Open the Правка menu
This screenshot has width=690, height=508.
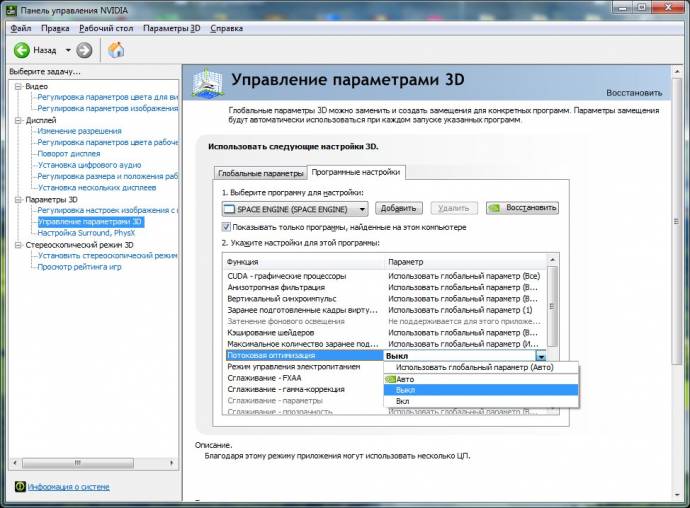tap(55, 28)
